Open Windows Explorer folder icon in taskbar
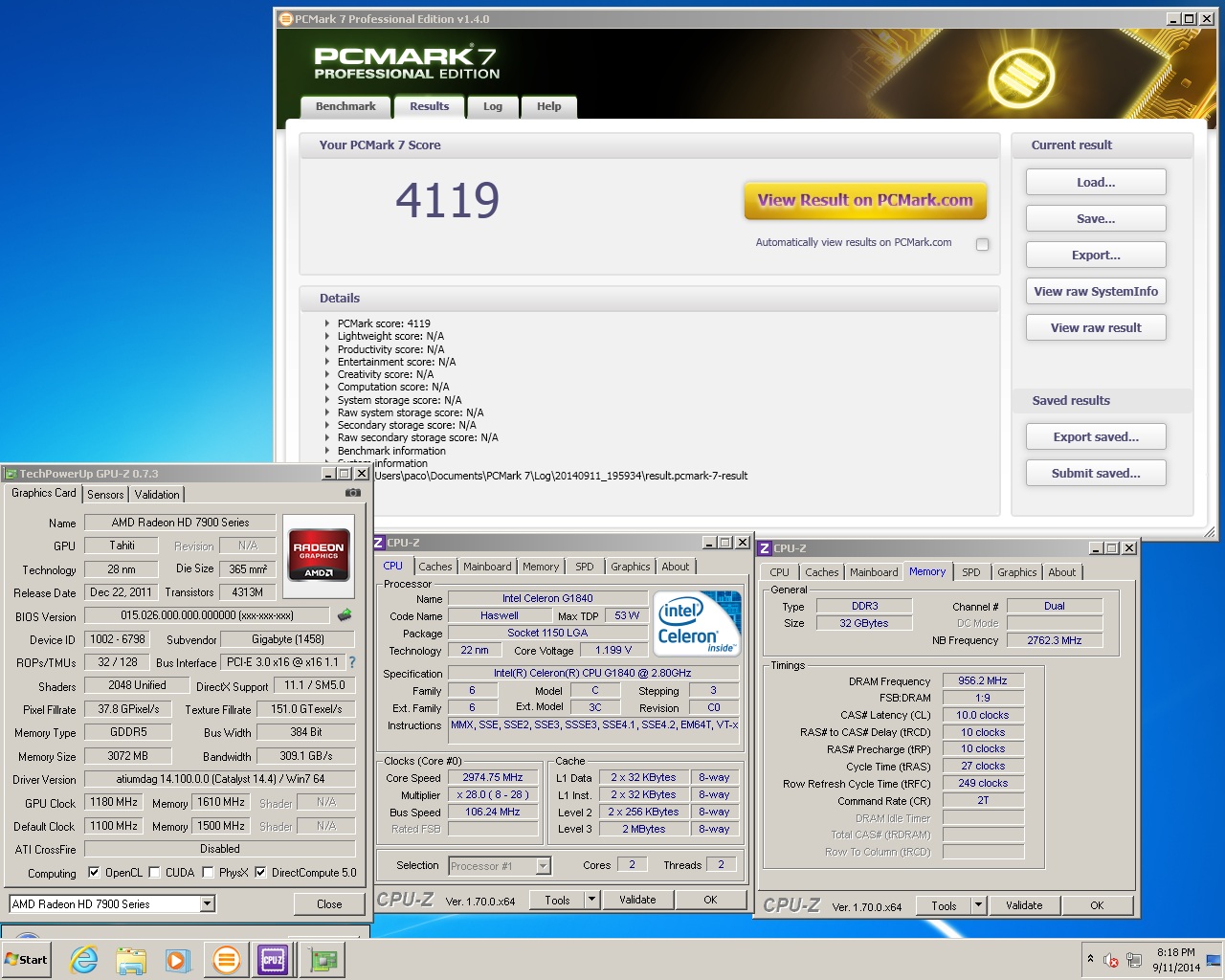Image resolution: width=1225 pixels, height=980 pixels. coord(131,959)
